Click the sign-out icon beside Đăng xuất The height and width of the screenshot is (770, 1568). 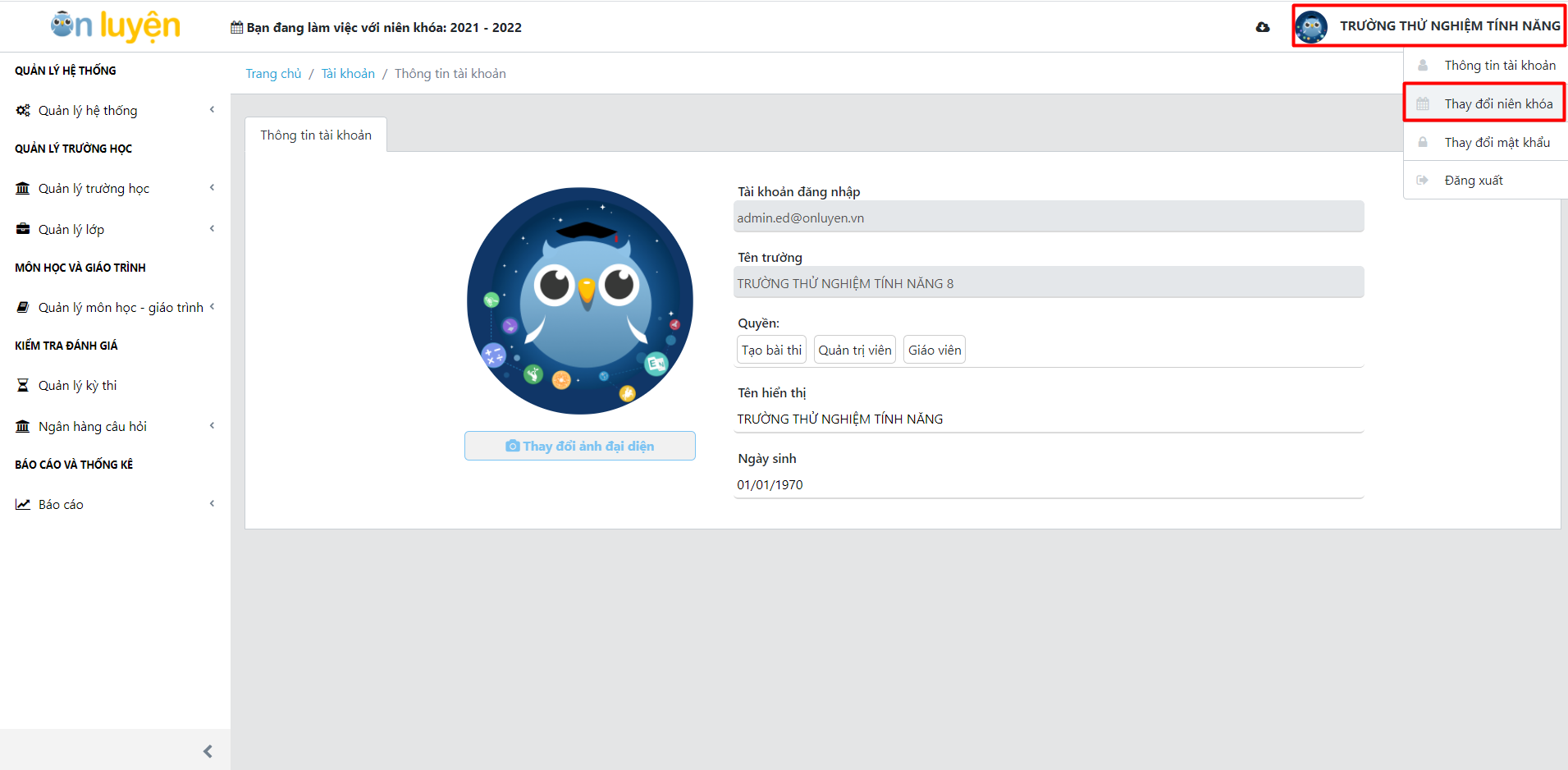pos(1423,180)
